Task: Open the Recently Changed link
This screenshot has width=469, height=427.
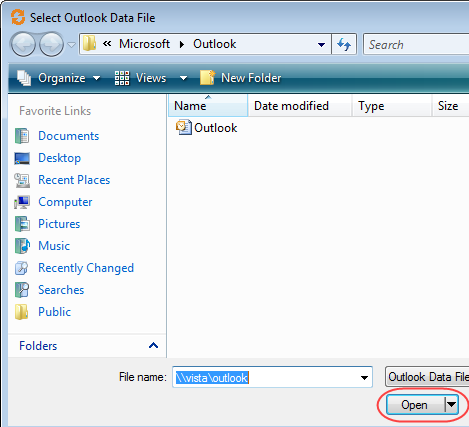Action: click(x=86, y=268)
